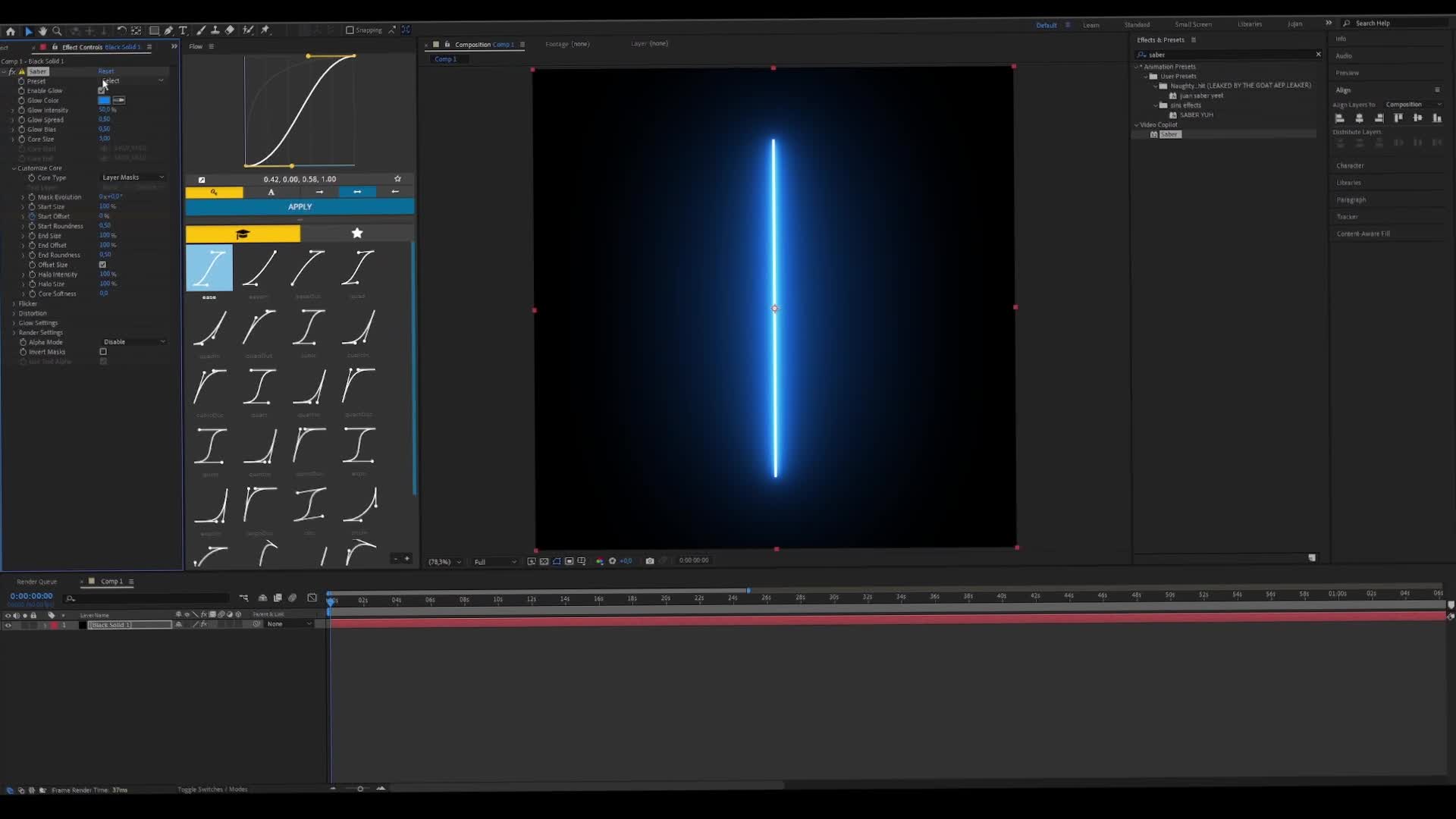Click the Home icon in the toolbar
The width and height of the screenshot is (1456, 819).
10,31
